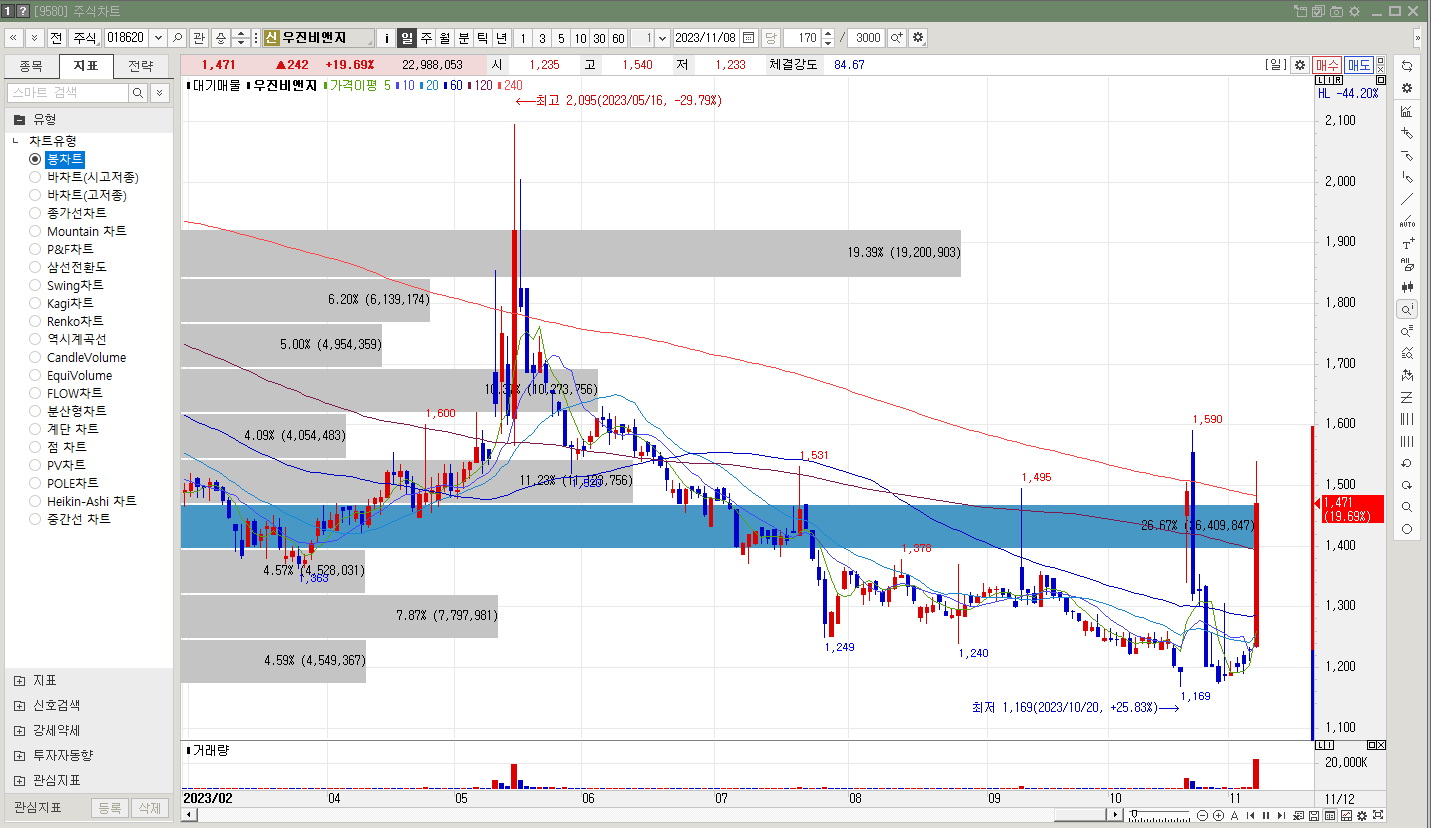Screen dimensions: 1431x828
Task: Click the double-left arrow at toolbar start
Action: point(14,38)
